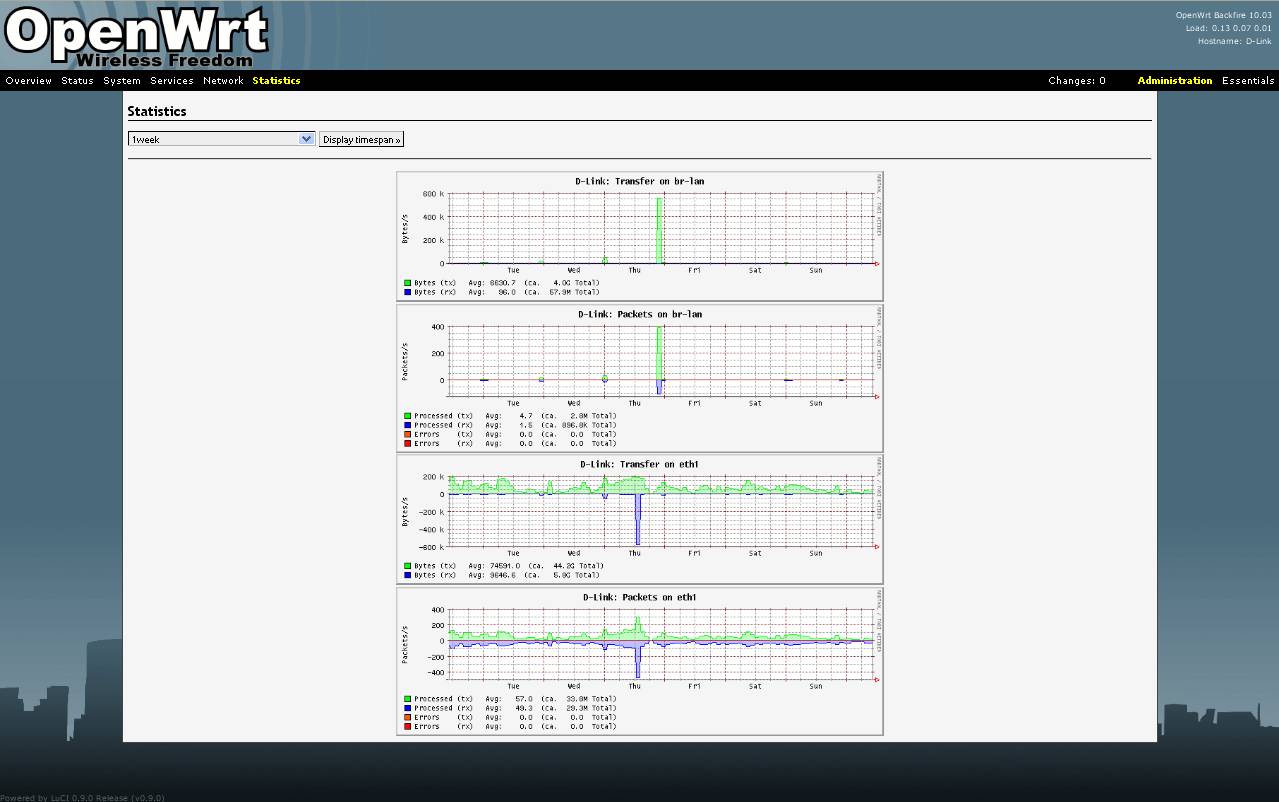Click the 'D-Link: Packets on br-lan' title
This screenshot has width=1279, height=802.
pos(640,314)
